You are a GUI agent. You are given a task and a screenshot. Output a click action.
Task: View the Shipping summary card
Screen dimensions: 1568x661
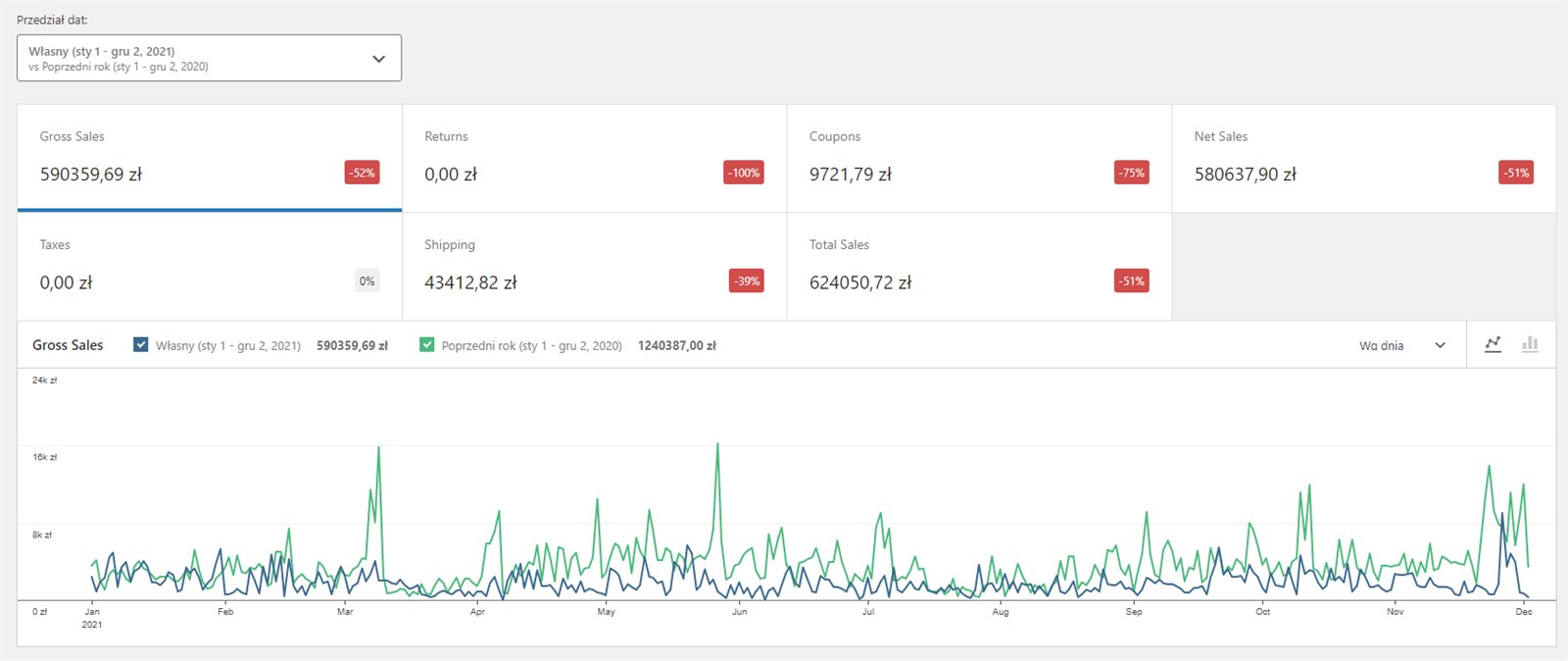(594, 266)
